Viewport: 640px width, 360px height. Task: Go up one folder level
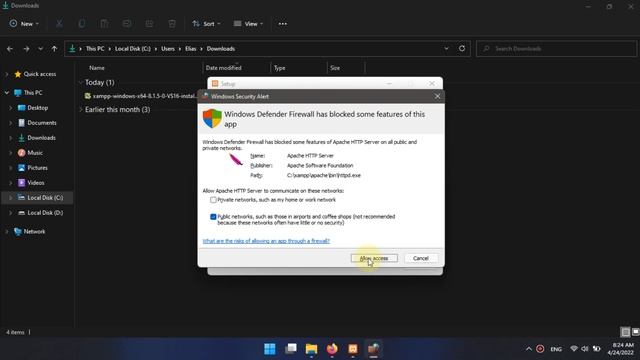54,49
